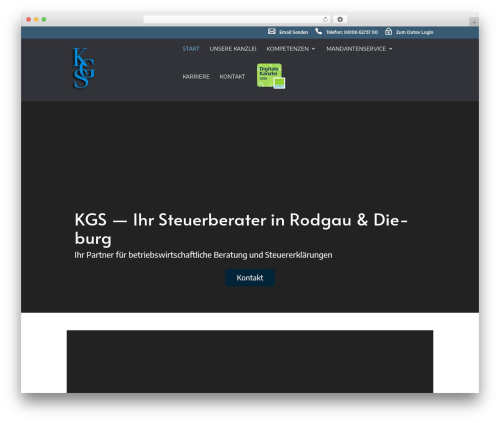Click the browser extension icon beside address bar
The image size is (500, 423).
[340, 19]
